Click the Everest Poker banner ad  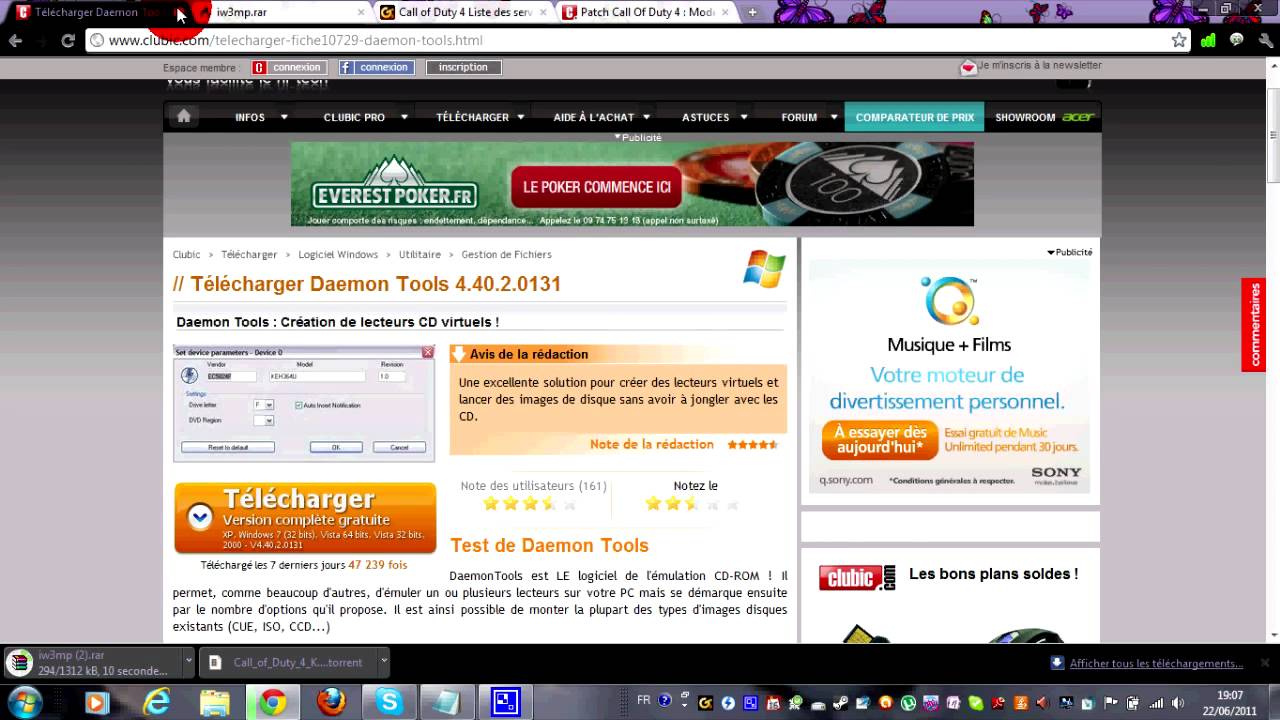632,185
